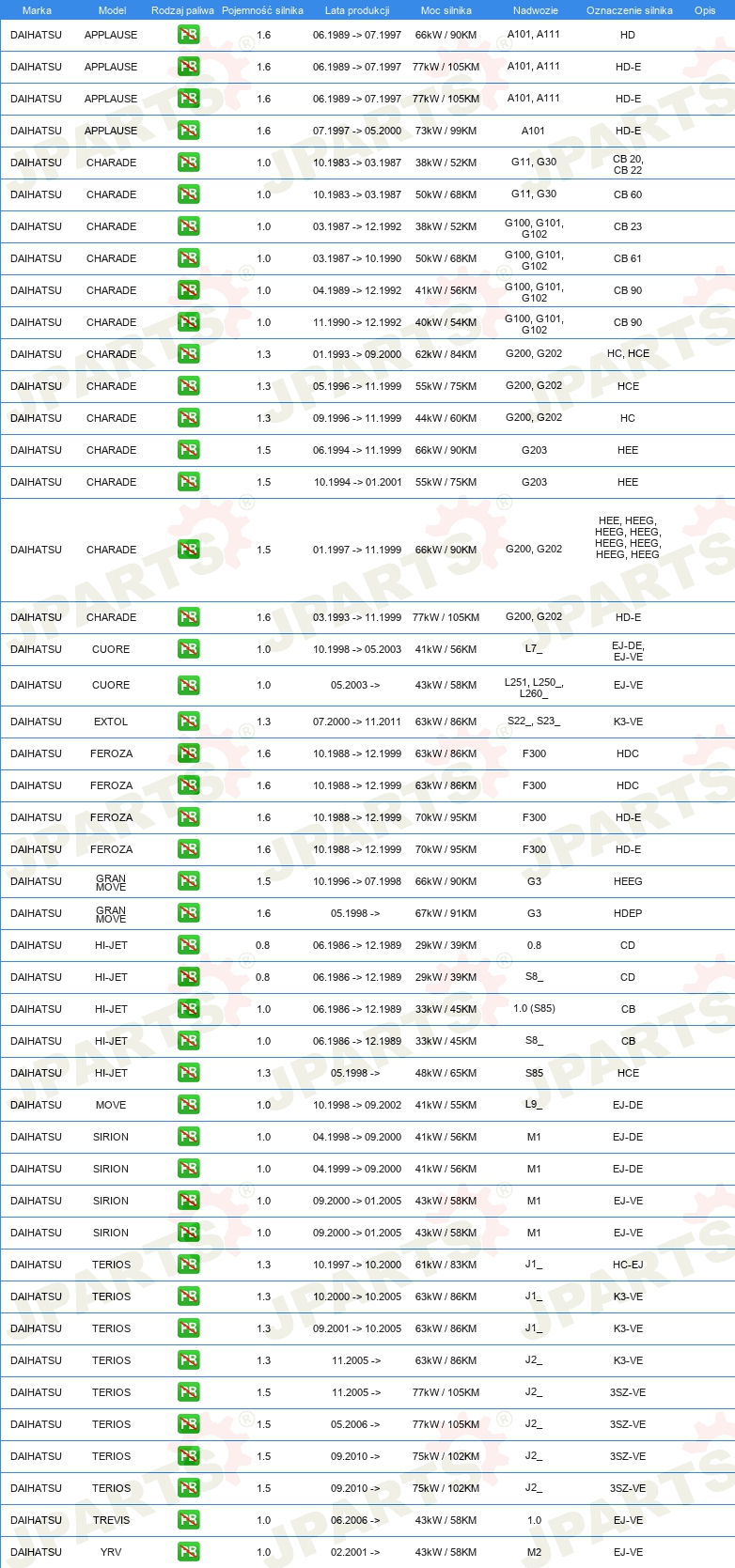
Task: Click the 07.2000 -> 11.2011 production years
Action: [357, 722]
